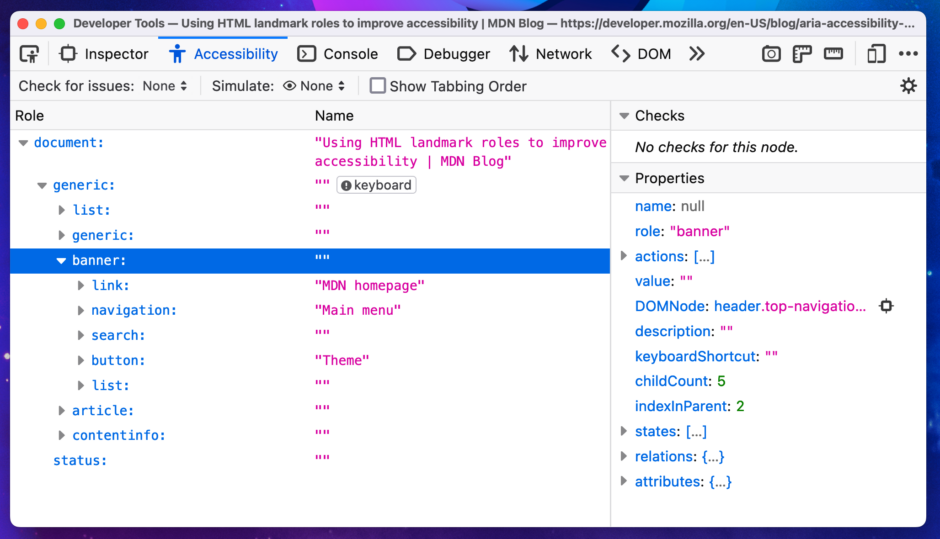Close the Developer Tools window
The image size is (940, 539).
[23, 24]
